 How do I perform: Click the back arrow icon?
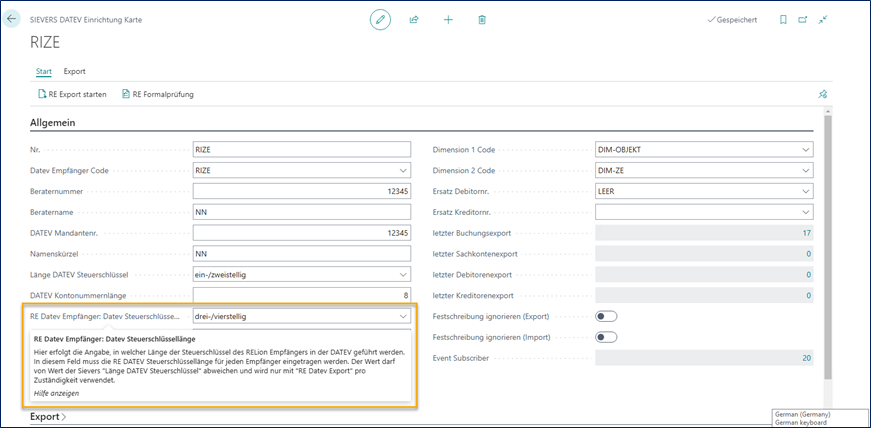pos(13,19)
